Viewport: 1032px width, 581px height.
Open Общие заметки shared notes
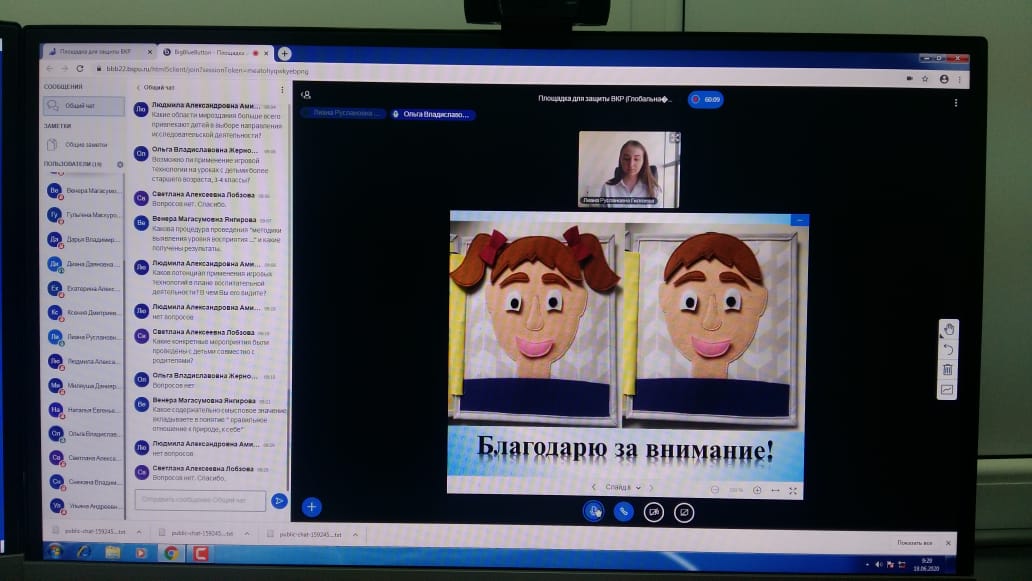(84, 145)
